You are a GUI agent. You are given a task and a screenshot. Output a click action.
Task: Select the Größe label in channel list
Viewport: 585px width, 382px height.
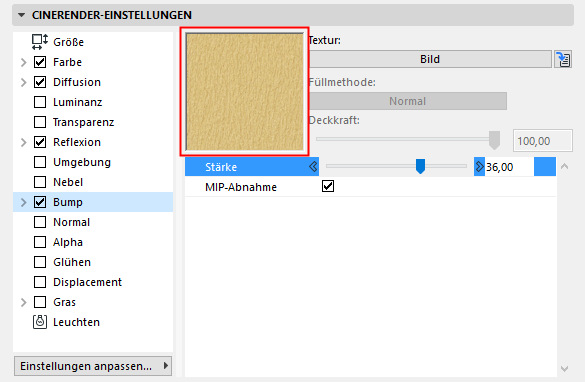(x=69, y=42)
